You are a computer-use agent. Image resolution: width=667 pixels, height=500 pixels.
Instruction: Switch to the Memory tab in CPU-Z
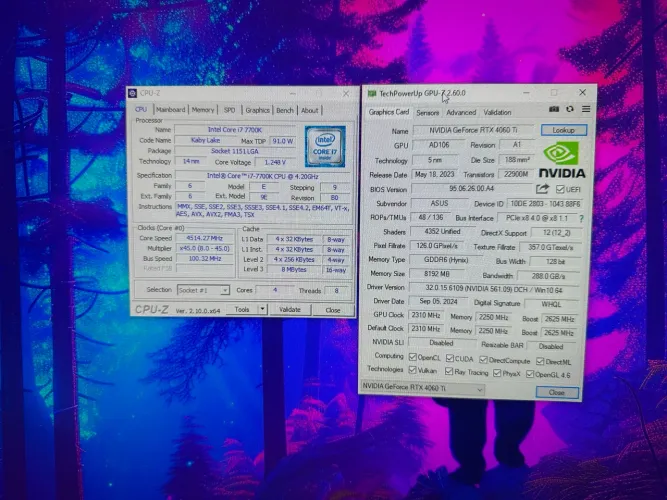(203, 110)
